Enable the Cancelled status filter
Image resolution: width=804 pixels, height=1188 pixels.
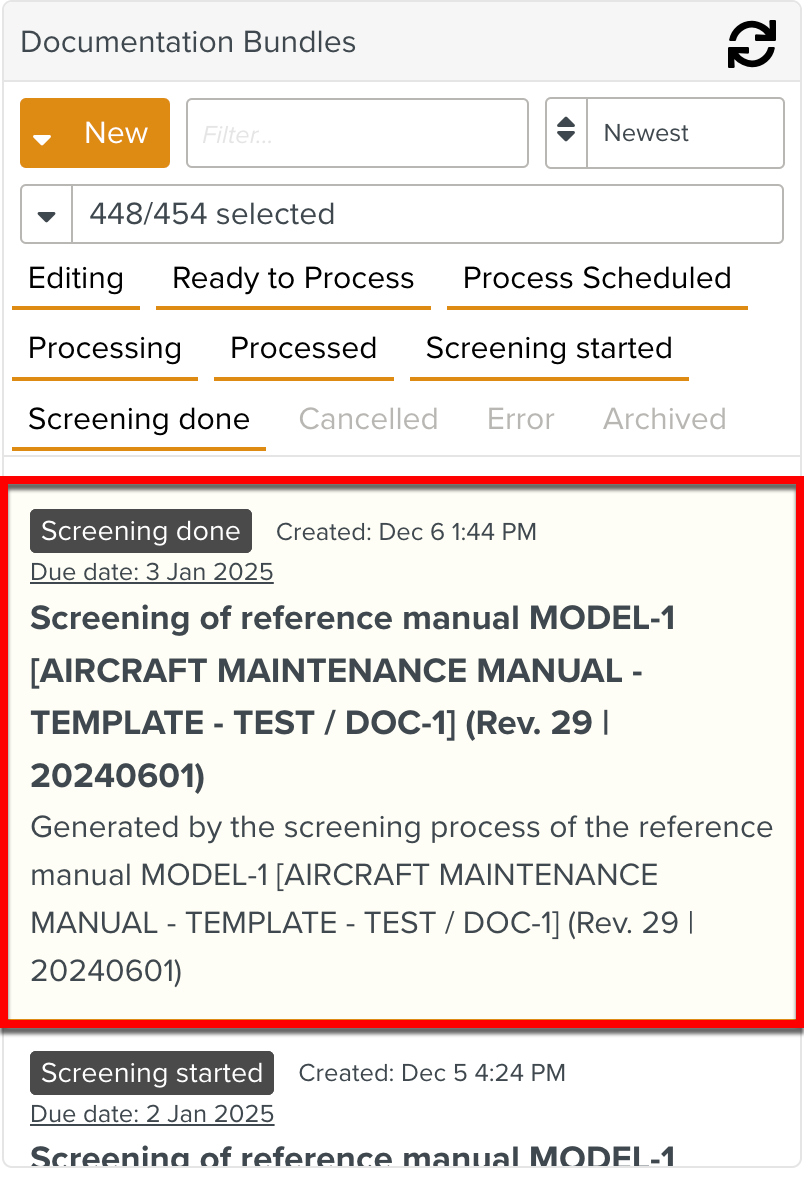point(368,419)
